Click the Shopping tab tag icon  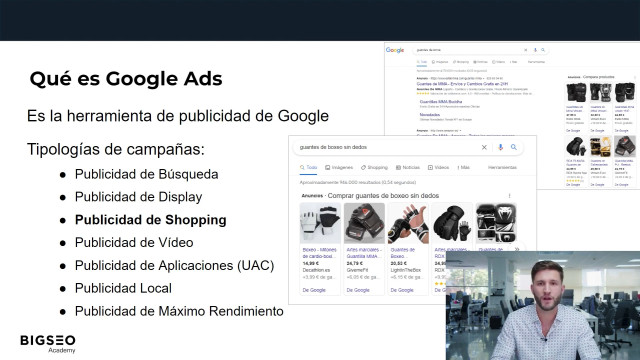click(x=363, y=167)
